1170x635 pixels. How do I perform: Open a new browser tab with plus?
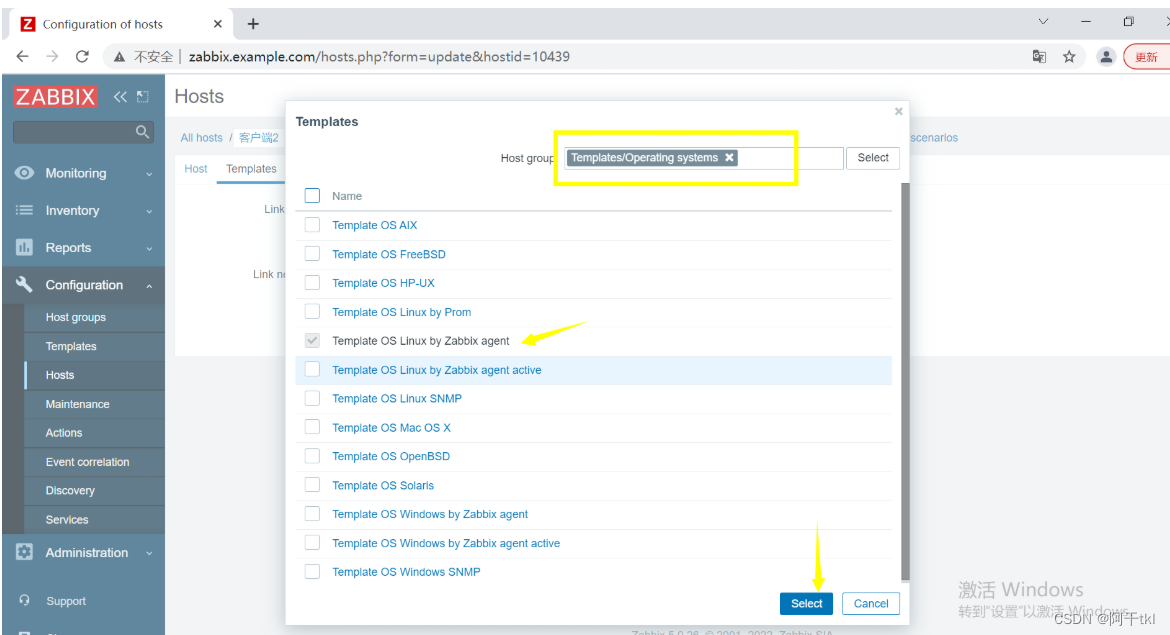point(253,24)
